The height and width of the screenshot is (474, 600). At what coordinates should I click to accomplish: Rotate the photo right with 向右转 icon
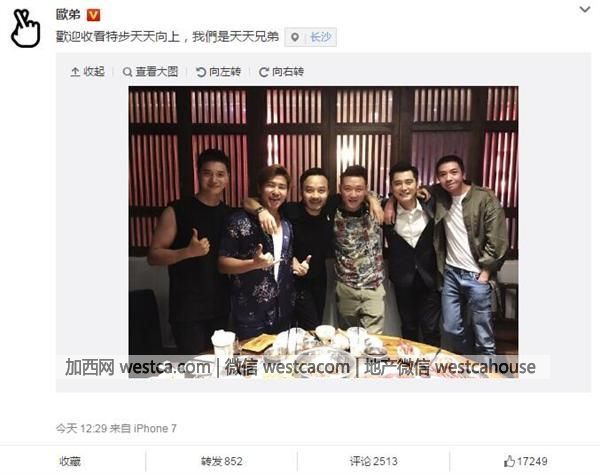[x=263, y=72]
